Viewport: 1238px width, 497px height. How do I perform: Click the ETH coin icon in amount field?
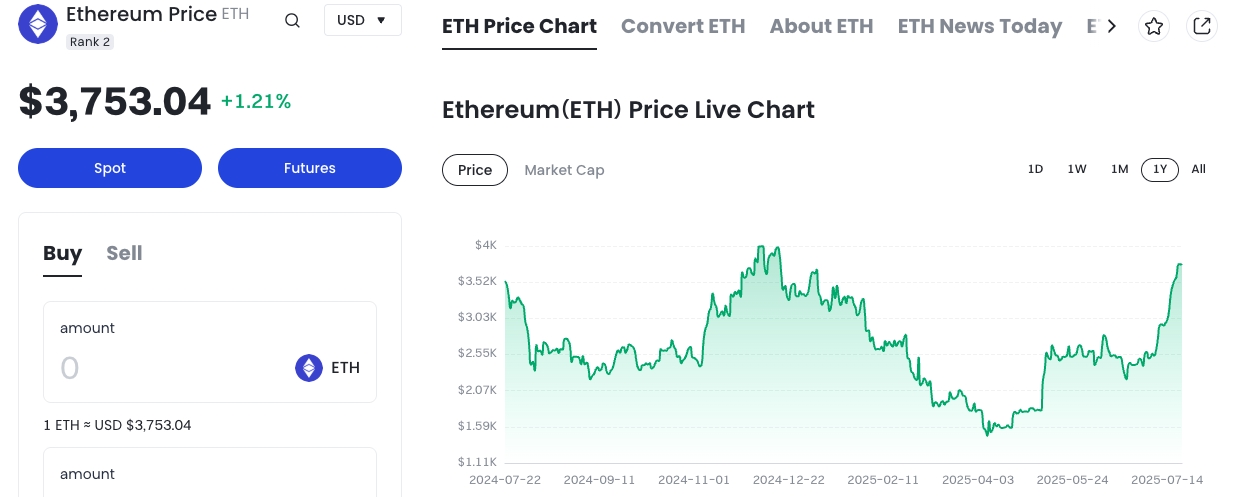(309, 368)
